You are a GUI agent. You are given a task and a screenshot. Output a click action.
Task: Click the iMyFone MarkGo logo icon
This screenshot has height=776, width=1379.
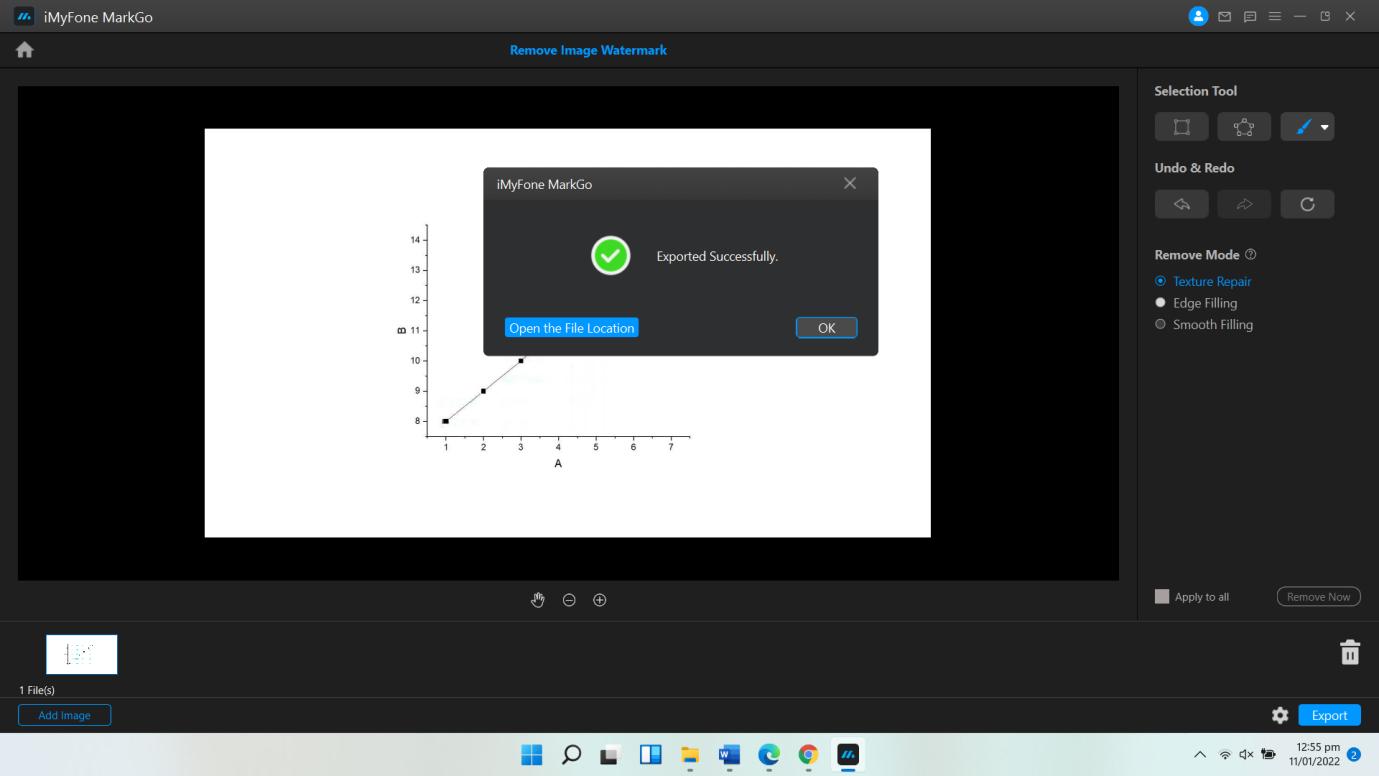(x=25, y=16)
